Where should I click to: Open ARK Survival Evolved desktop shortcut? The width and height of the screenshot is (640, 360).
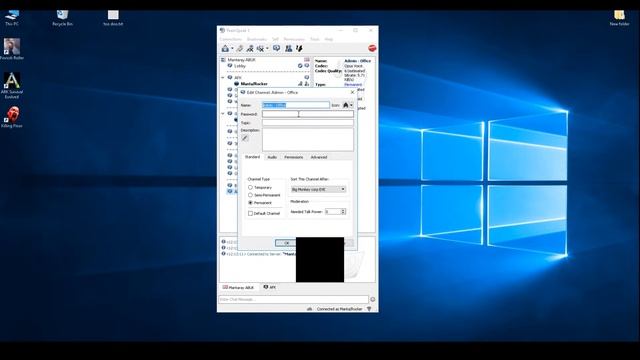(12, 85)
